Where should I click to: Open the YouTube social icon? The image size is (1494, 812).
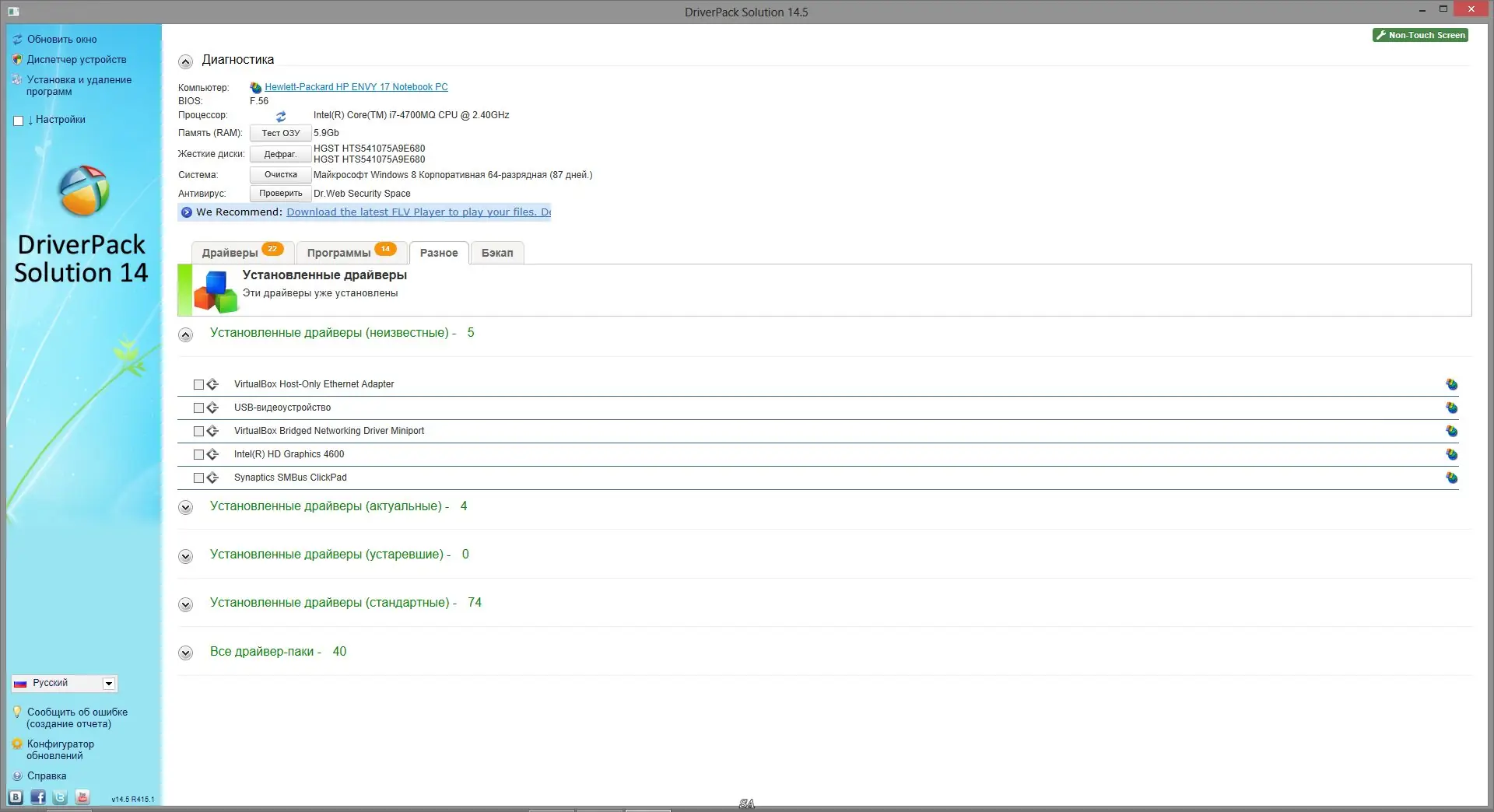[x=82, y=797]
